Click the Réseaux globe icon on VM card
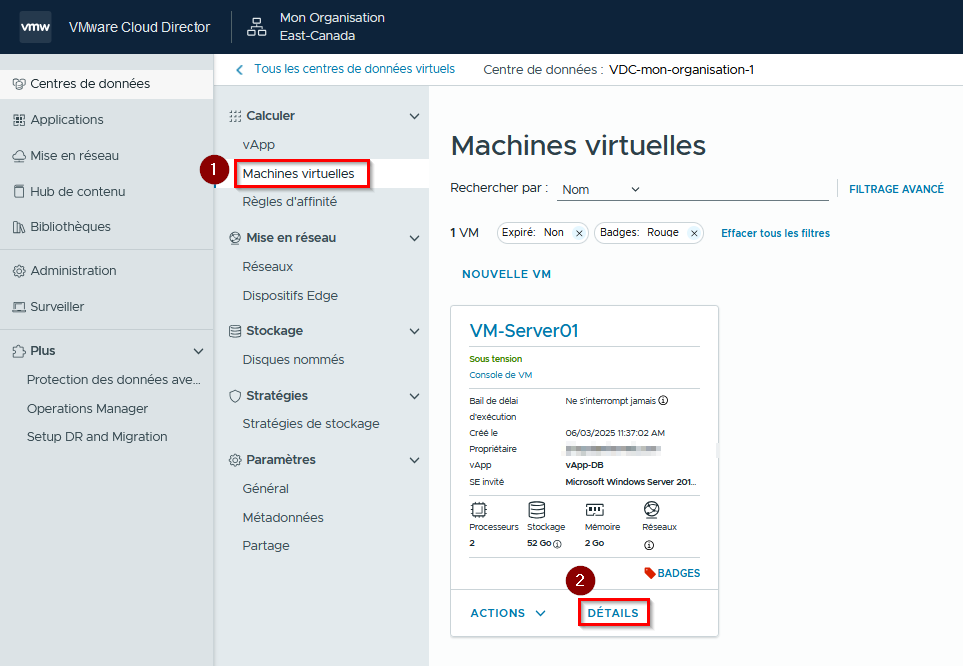This screenshot has height=666, width=963. (x=652, y=509)
